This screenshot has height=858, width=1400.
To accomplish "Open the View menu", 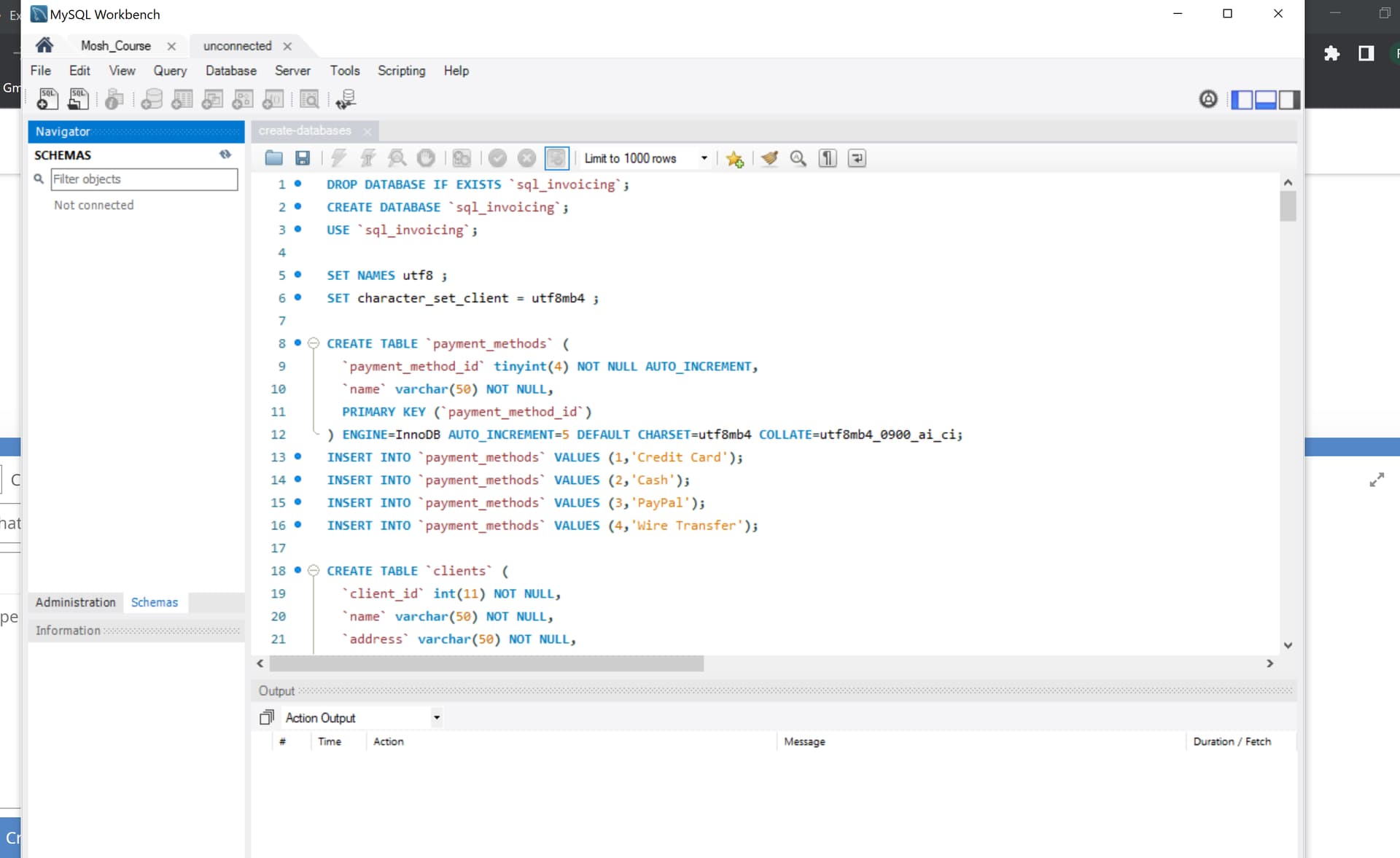I will pos(122,70).
